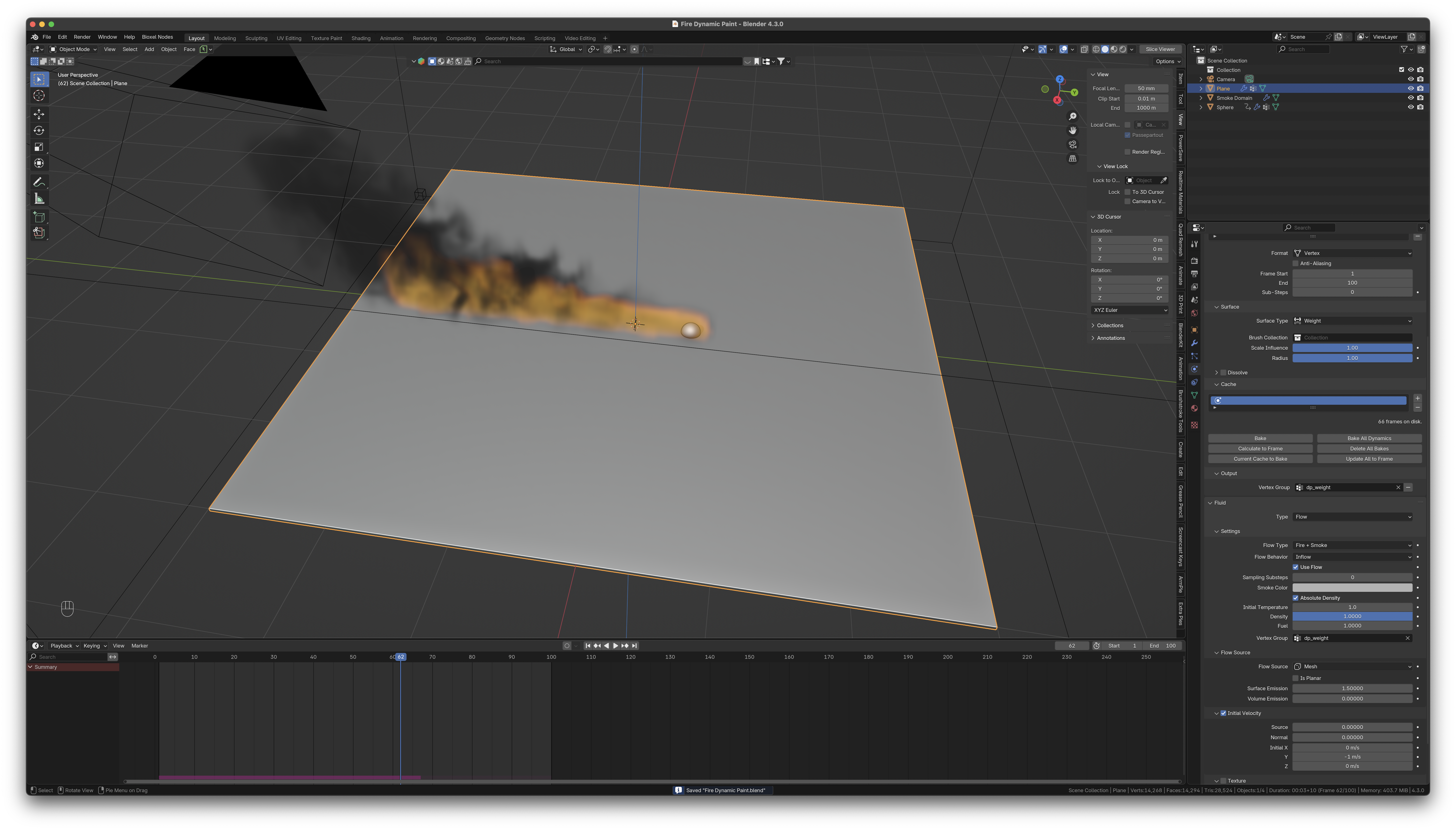Open the World properties tab icon
Image resolution: width=1456 pixels, height=830 pixels.
[x=1194, y=313]
